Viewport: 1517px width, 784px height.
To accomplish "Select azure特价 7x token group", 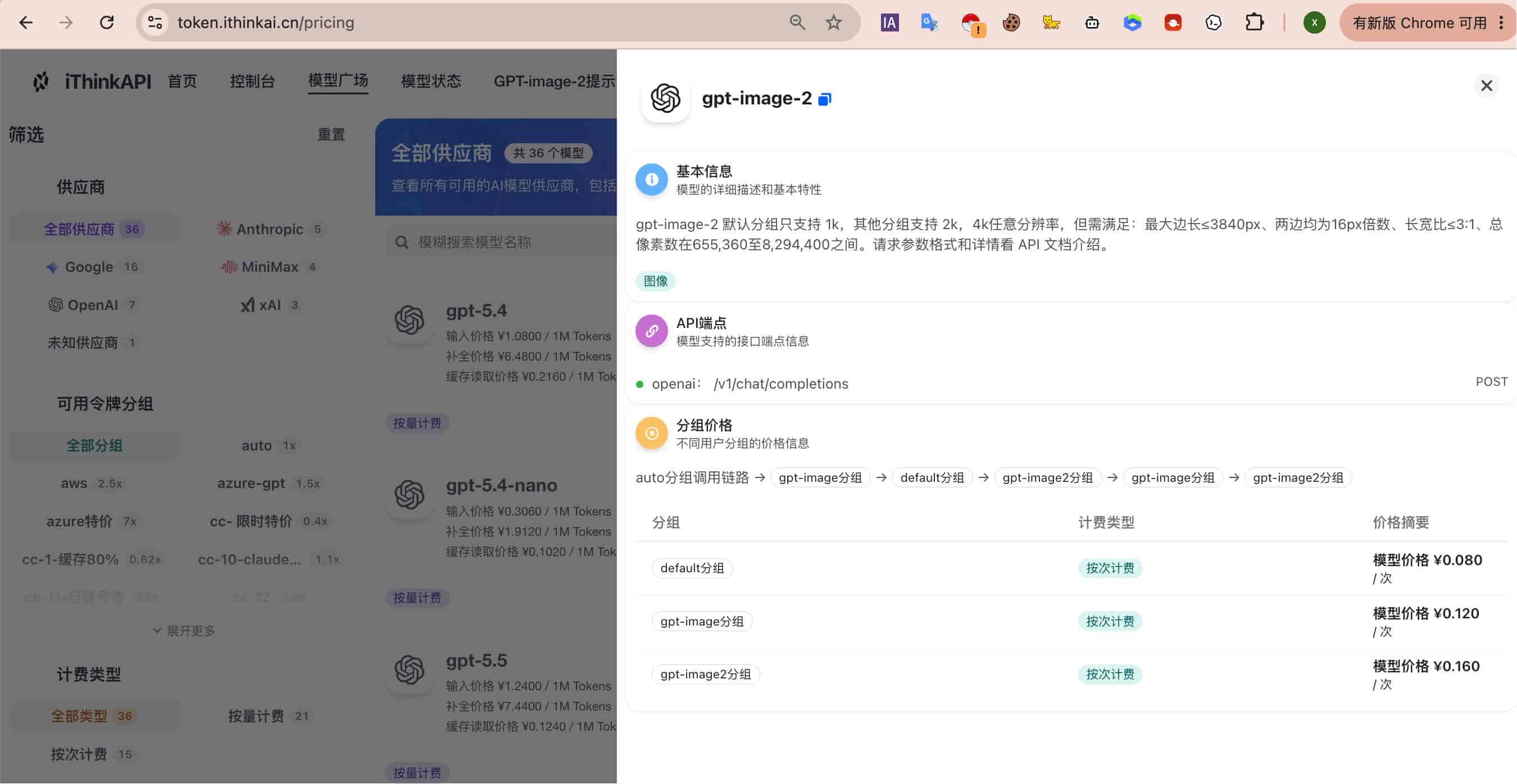I will (92, 522).
